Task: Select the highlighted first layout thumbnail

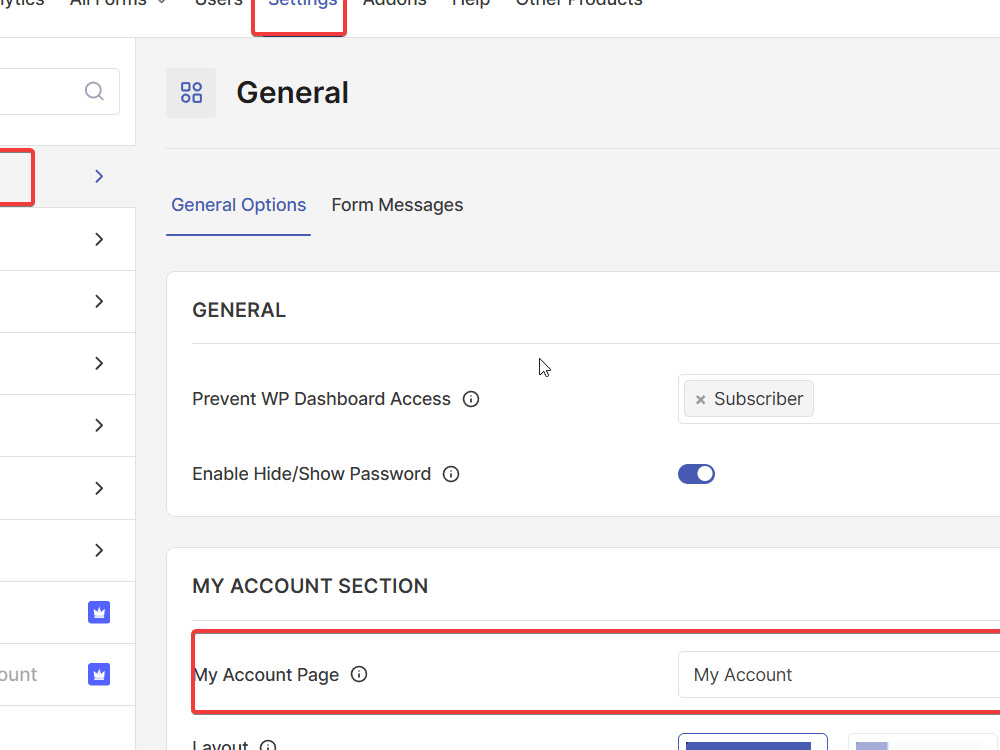Action: pyautogui.click(x=753, y=742)
